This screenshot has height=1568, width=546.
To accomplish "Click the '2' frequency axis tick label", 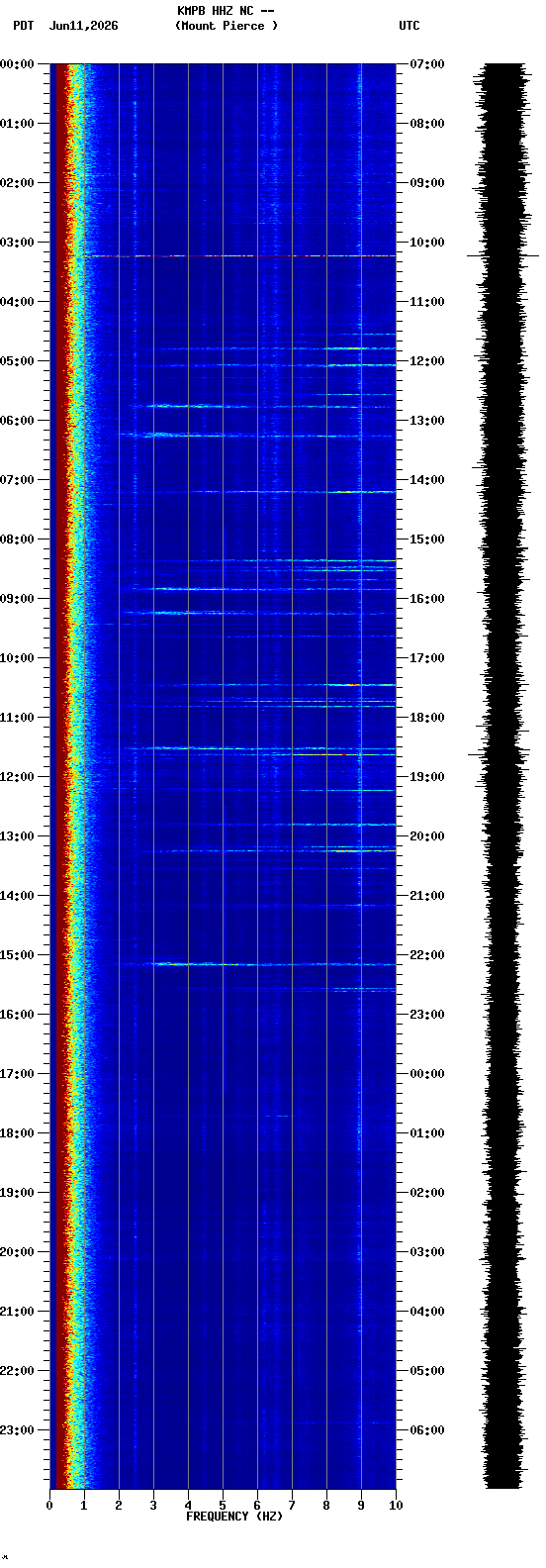I will point(119,1506).
